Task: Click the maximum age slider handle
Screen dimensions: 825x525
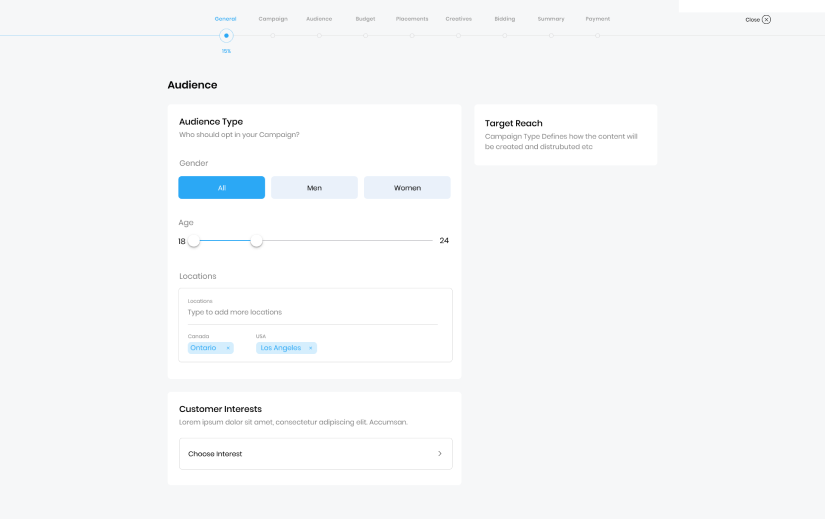Action: coord(256,240)
